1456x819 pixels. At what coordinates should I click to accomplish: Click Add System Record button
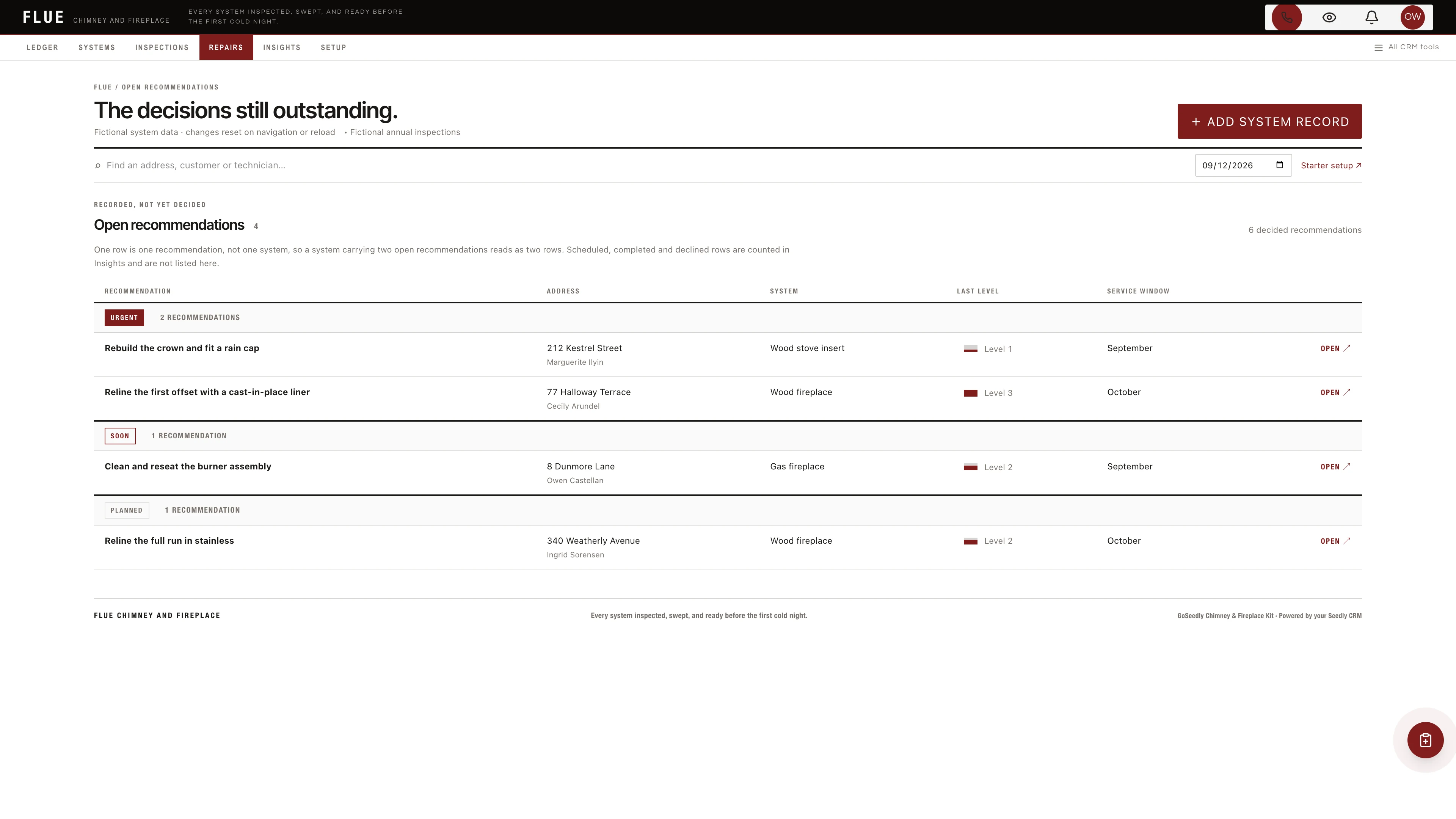click(1269, 121)
